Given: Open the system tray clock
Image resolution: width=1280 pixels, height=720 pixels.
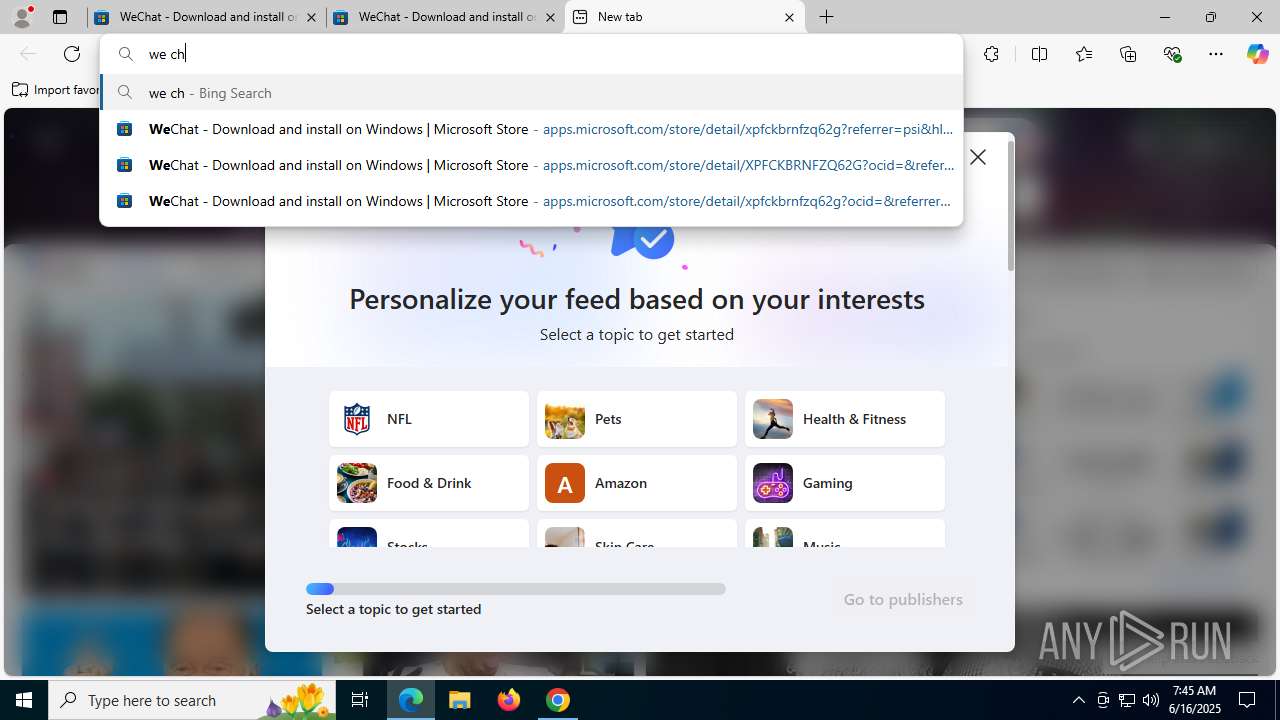Looking at the screenshot, I should coord(1196,700).
